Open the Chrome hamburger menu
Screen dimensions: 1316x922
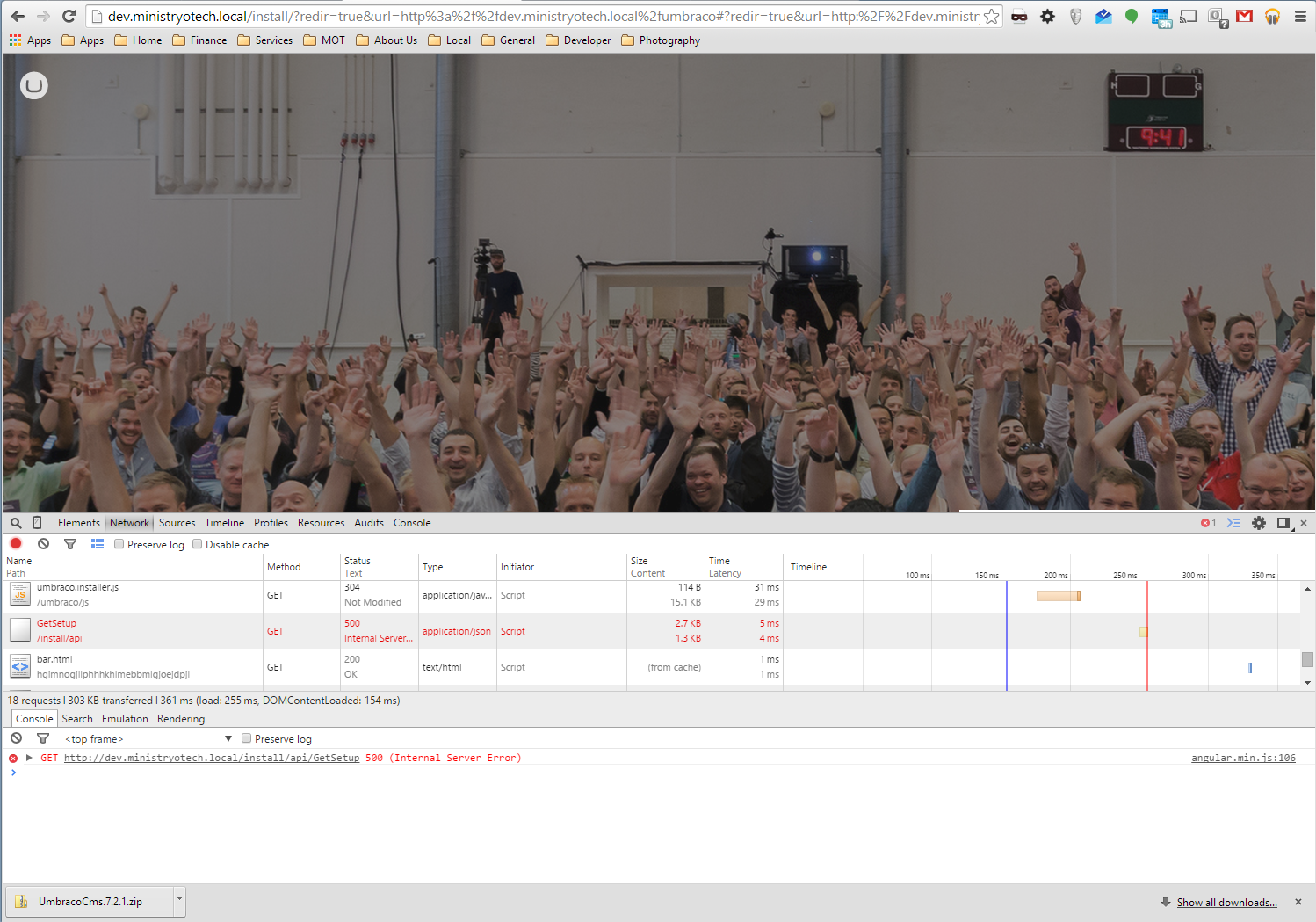[x=1300, y=16]
